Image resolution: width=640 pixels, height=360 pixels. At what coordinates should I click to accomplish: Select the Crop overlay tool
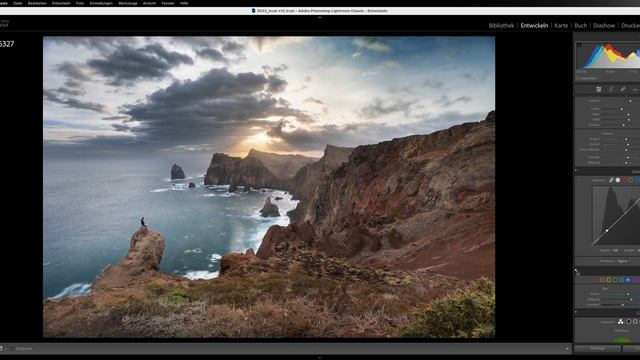coord(611,89)
